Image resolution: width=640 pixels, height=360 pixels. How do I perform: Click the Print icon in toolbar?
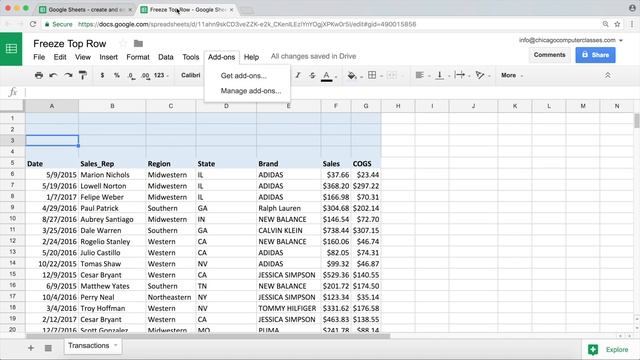(x=39, y=75)
